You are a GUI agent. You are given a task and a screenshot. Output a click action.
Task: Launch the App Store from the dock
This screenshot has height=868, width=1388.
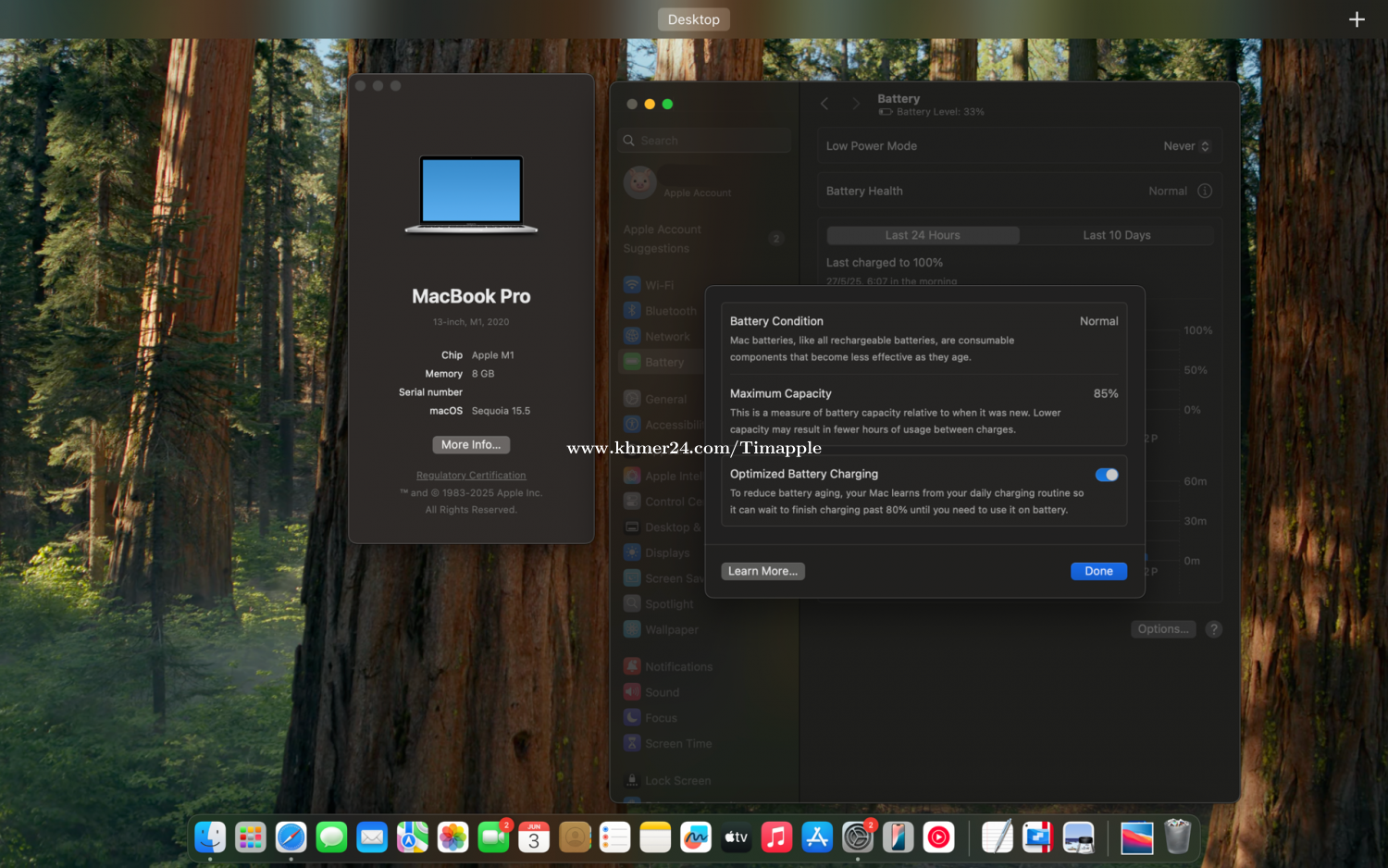click(x=817, y=837)
